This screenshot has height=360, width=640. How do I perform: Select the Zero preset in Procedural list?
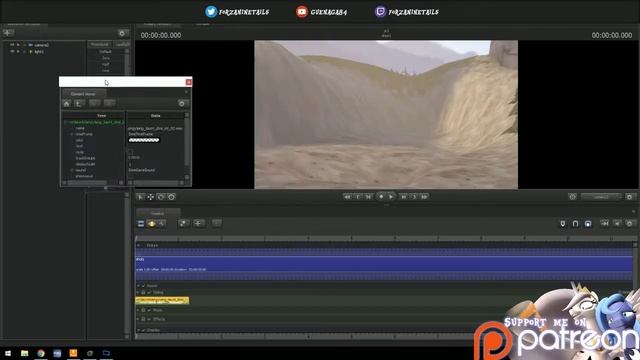coord(105,58)
